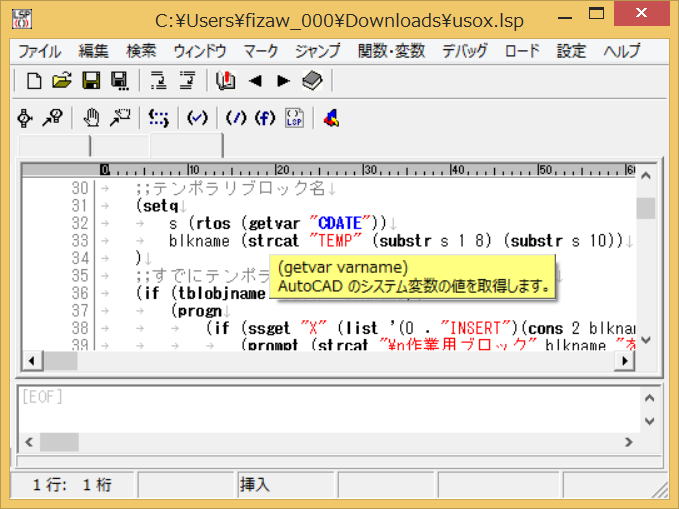
Task: Open the ファイル menu
Action: [x=39, y=51]
